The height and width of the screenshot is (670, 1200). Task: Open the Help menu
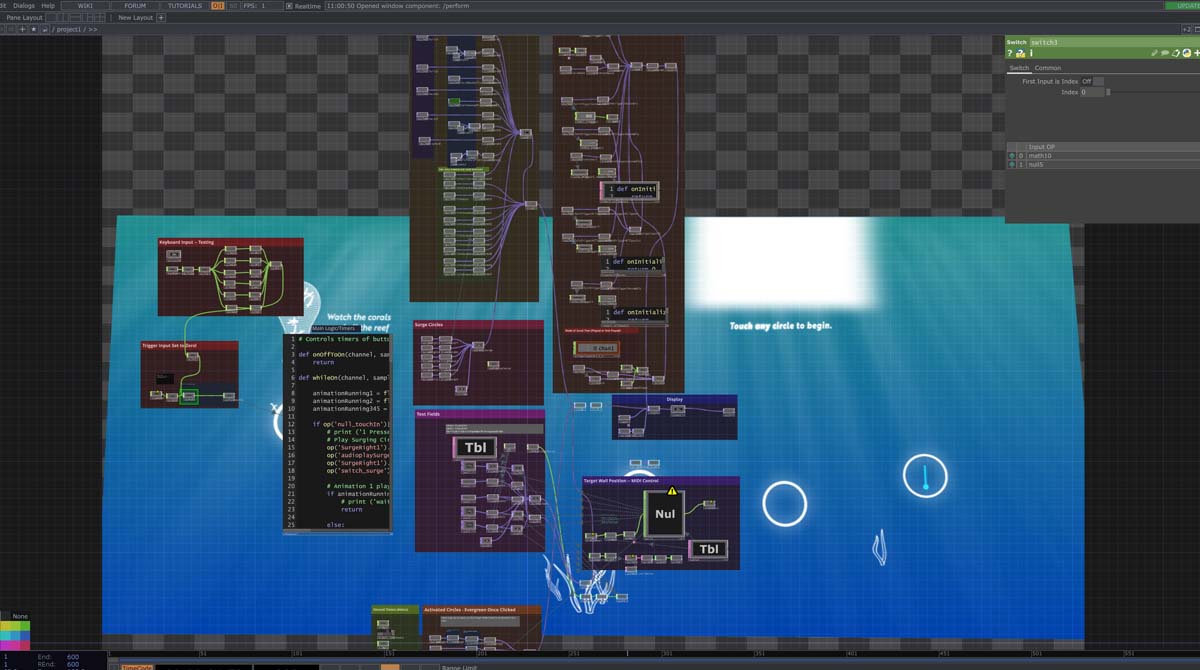[48, 6]
